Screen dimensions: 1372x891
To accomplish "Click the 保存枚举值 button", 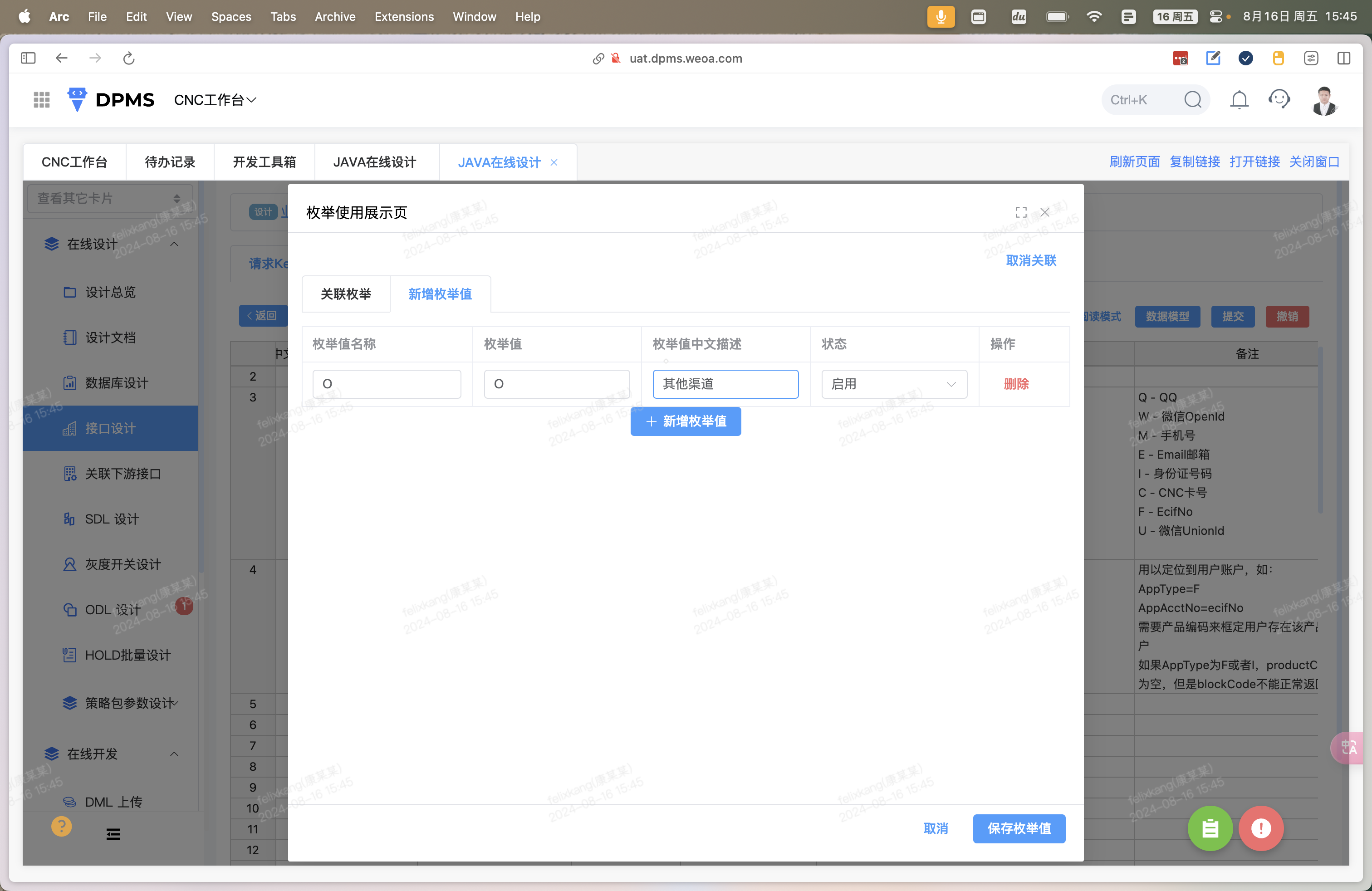I will tap(1019, 828).
